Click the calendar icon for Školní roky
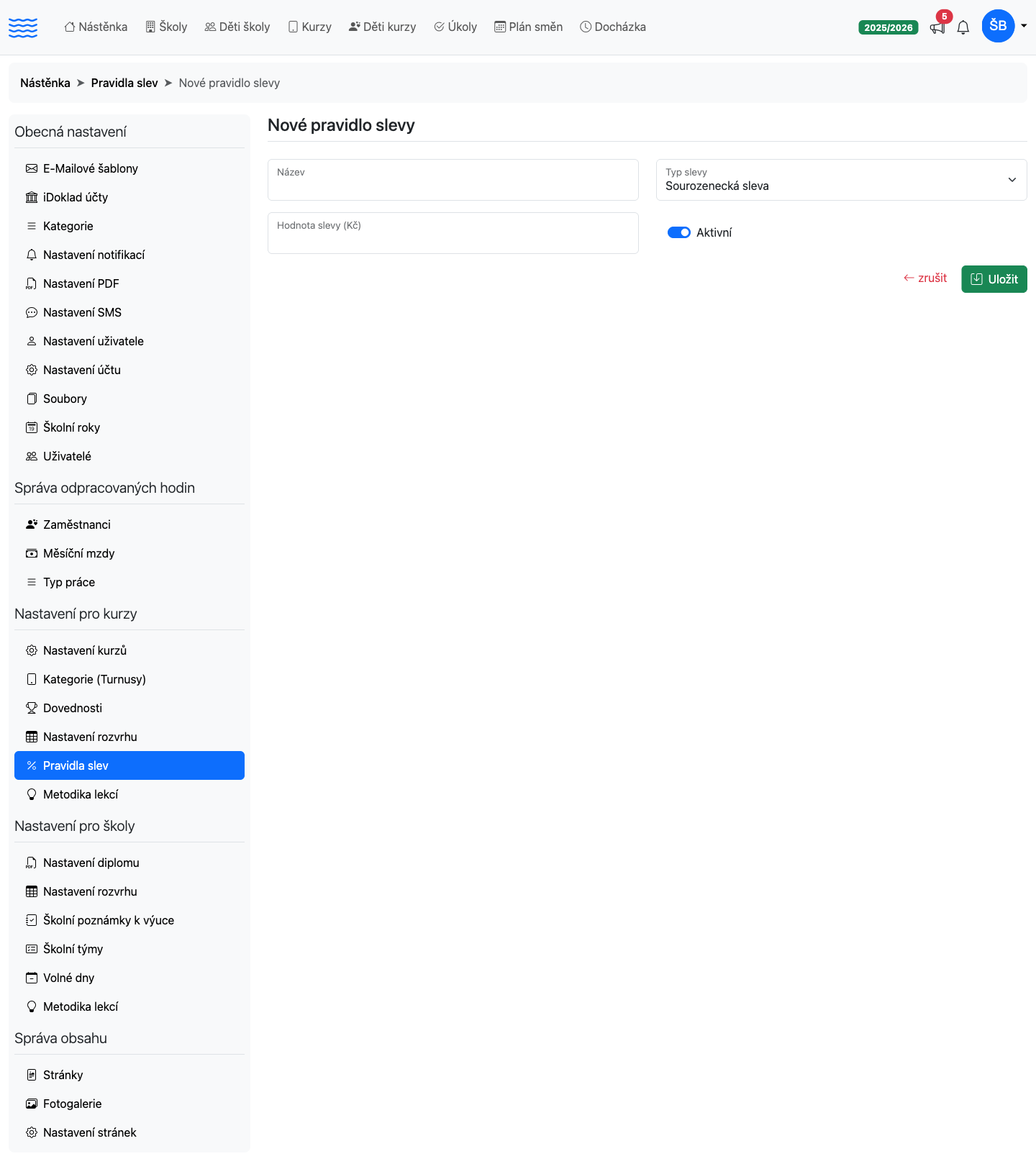The height and width of the screenshot is (1164, 1036). (32, 427)
